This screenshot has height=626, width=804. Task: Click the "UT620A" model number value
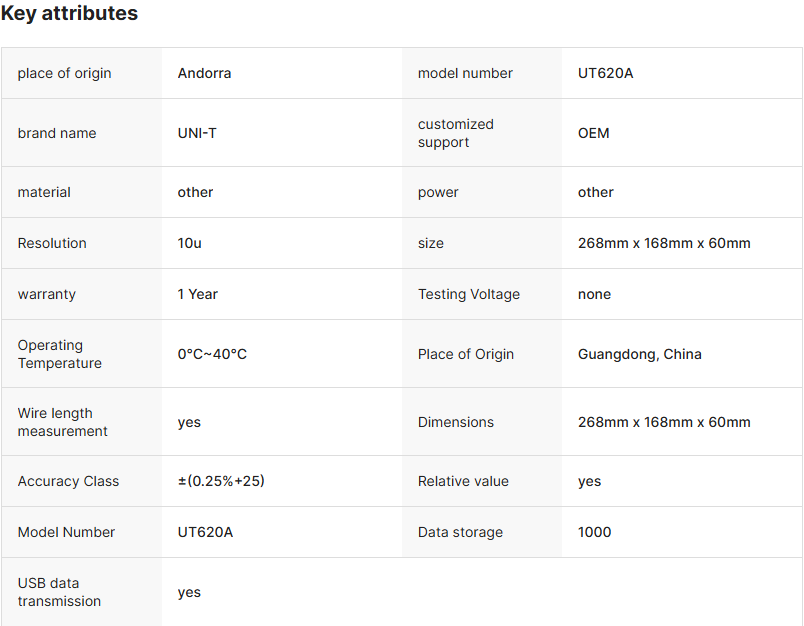point(605,73)
